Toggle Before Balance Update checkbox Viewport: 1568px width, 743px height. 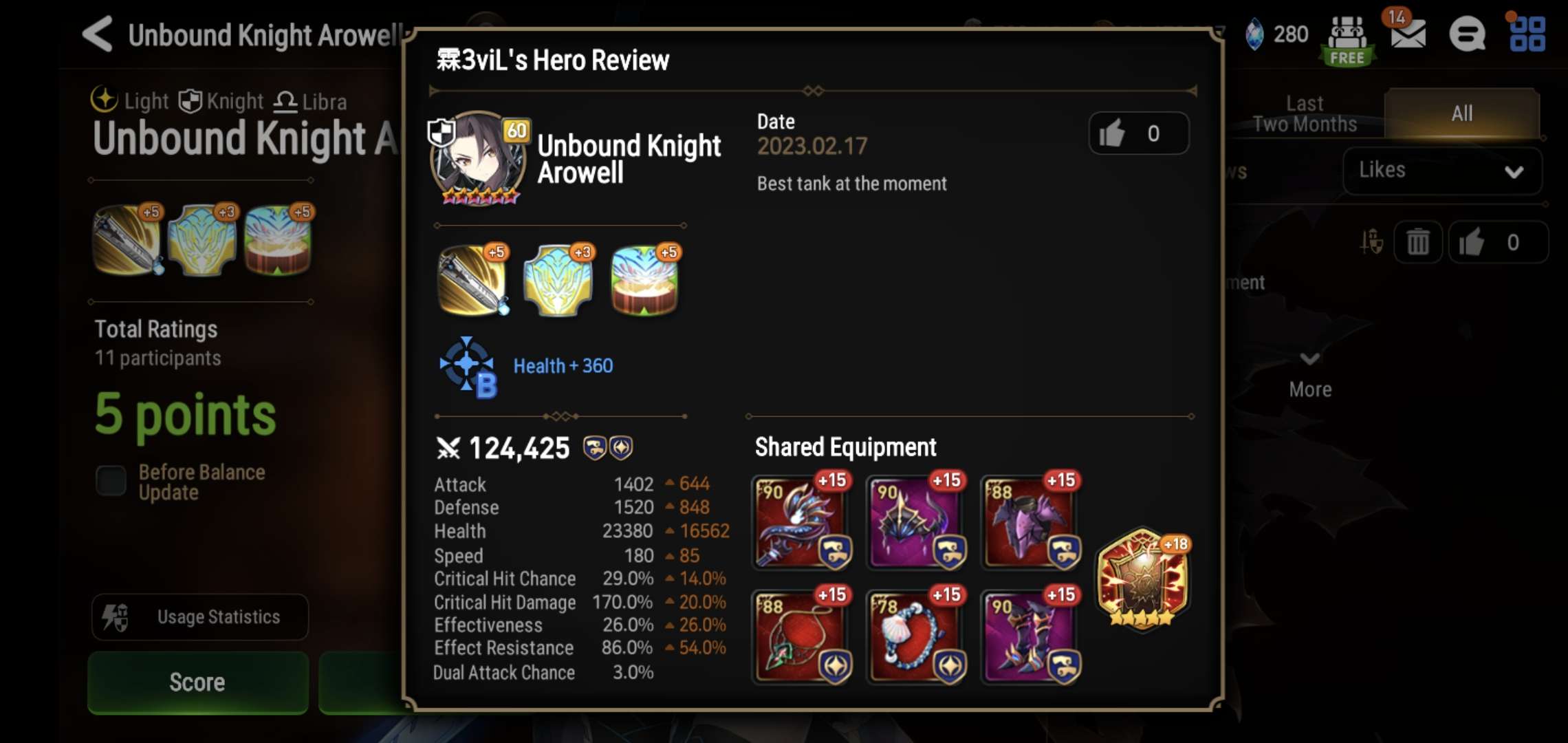[111, 481]
